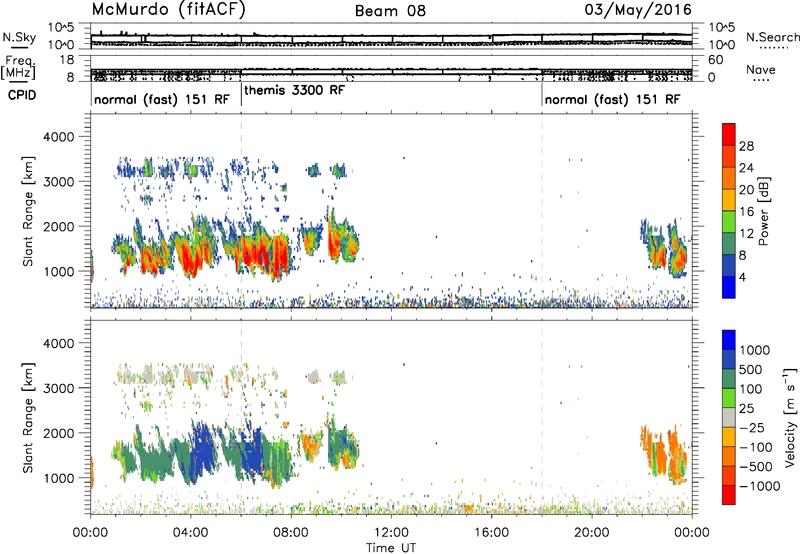
Task: Click the Time UT axis title
Action: coord(391,548)
